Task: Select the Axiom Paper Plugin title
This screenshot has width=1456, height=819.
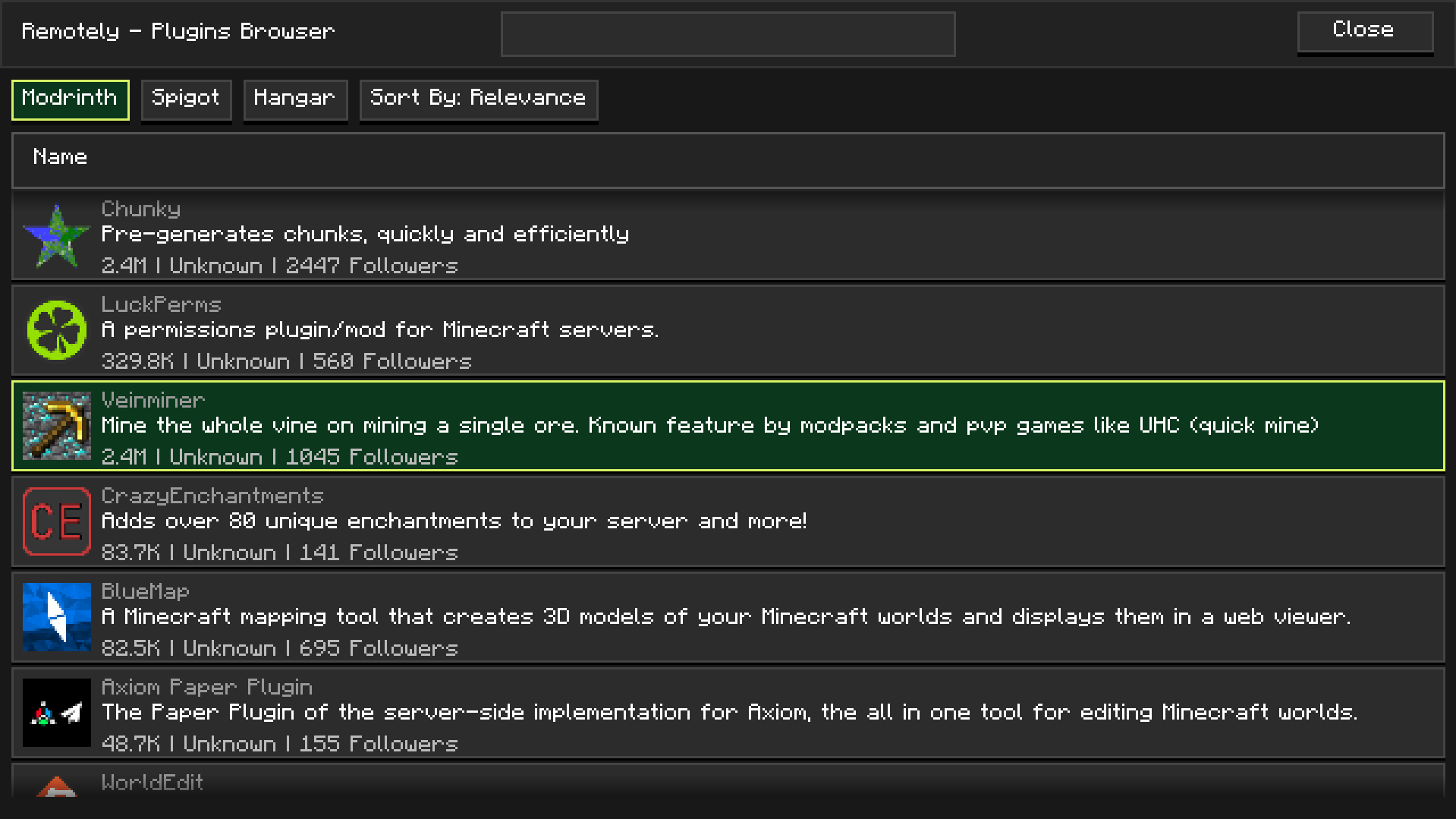Action: pyautogui.click(x=207, y=687)
